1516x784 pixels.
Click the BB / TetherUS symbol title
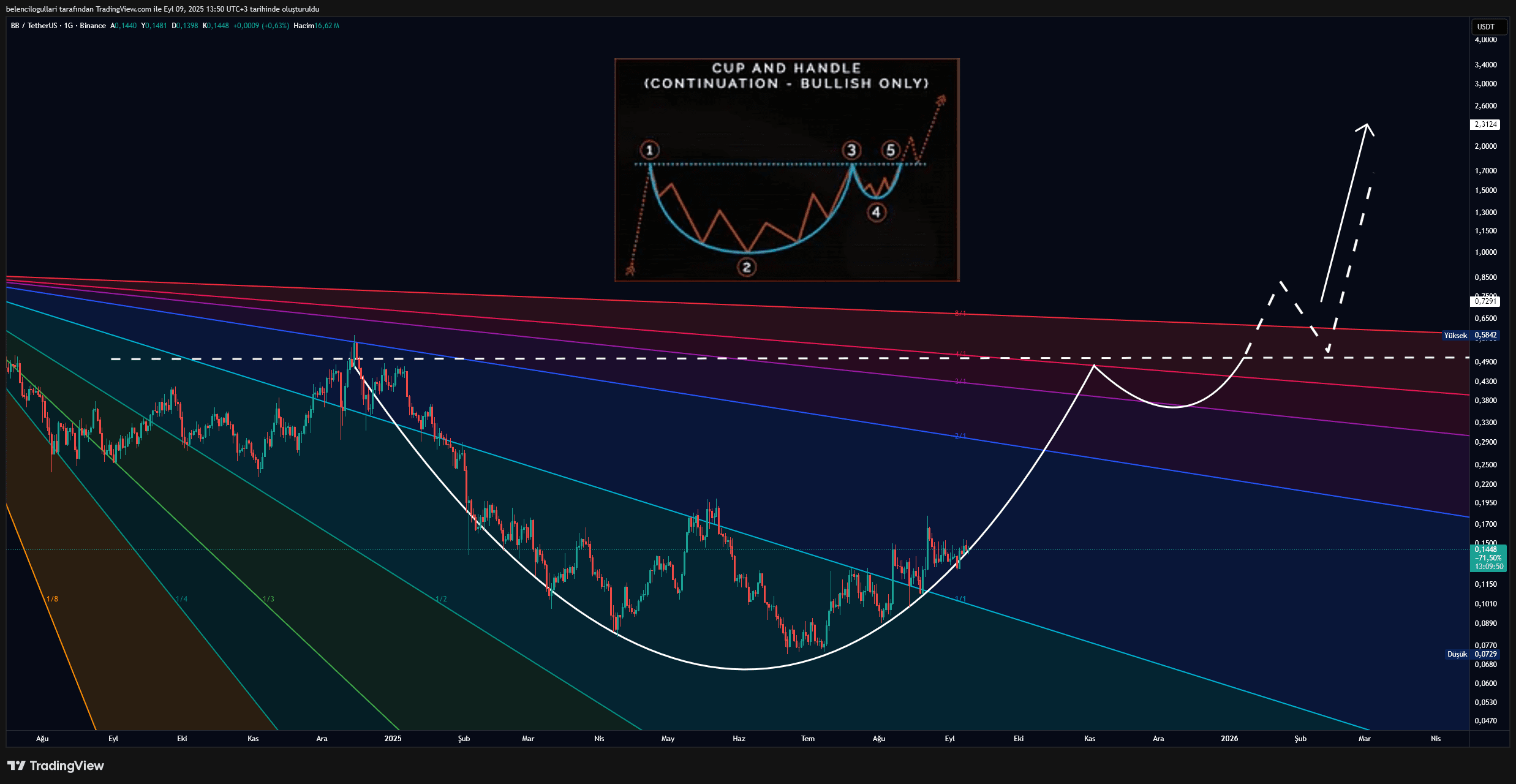[34, 26]
